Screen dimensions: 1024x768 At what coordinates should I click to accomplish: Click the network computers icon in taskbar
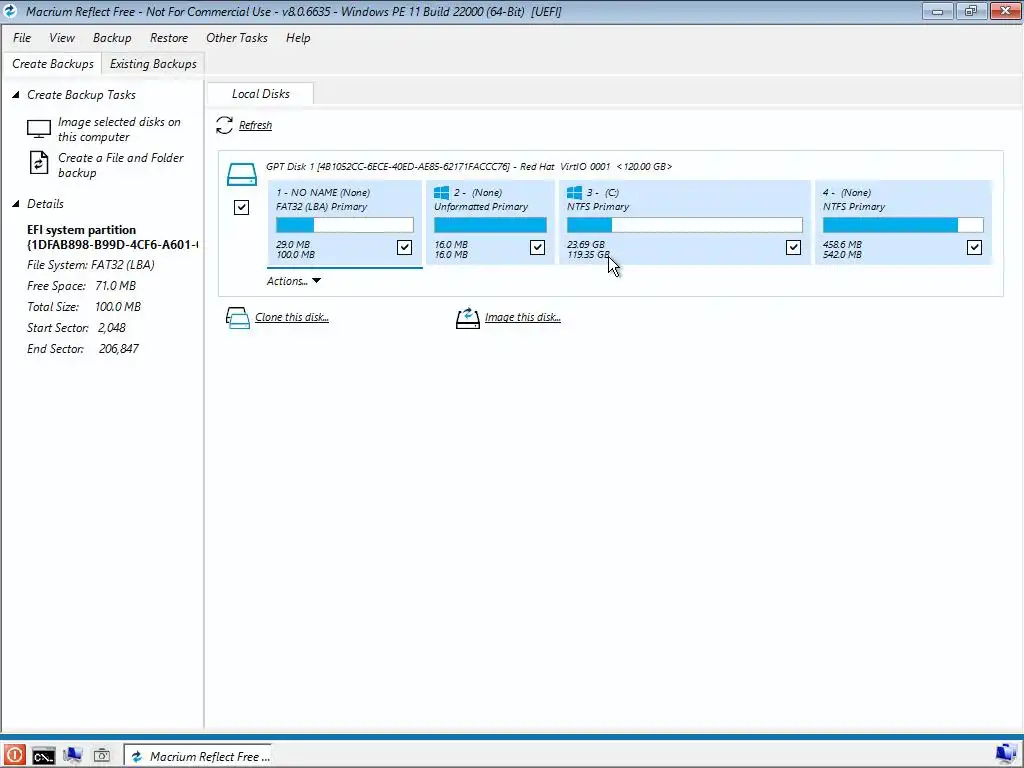tap(72, 756)
